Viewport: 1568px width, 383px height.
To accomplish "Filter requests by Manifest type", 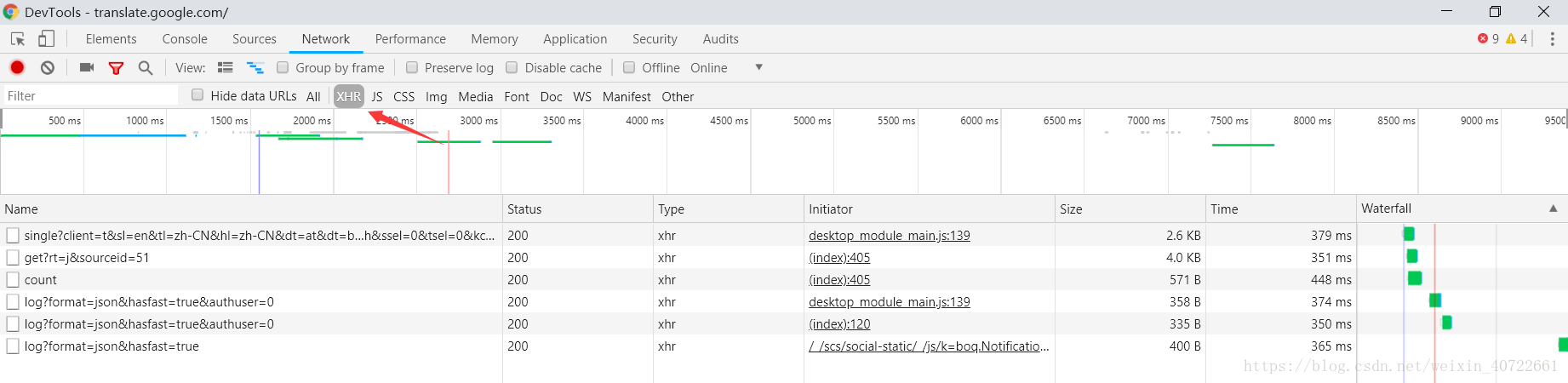I will click(x=627, y=97).
